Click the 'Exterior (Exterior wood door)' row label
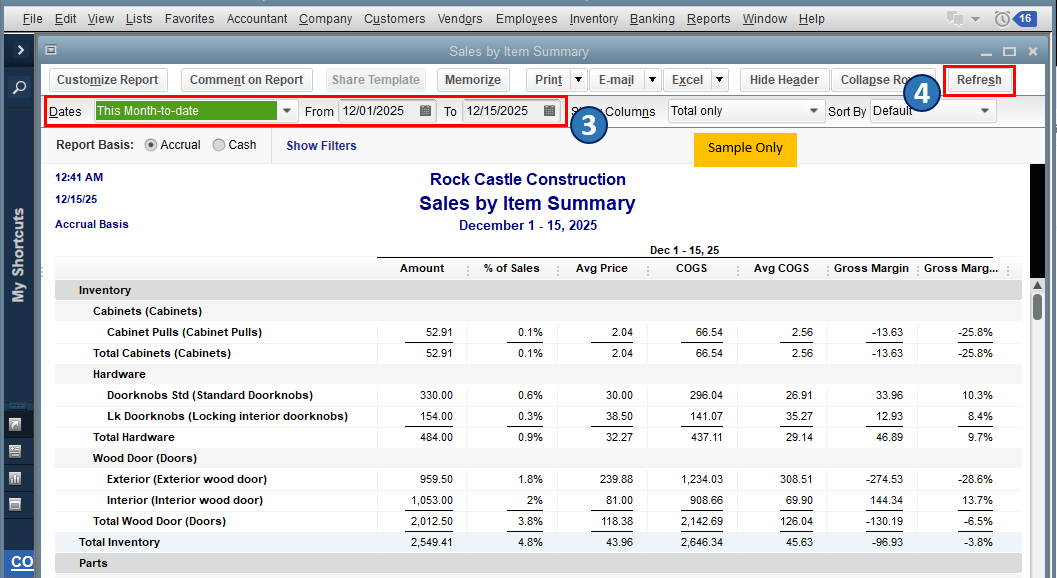Viewport: 1057px width, 578px height. (x=187, y=480)
